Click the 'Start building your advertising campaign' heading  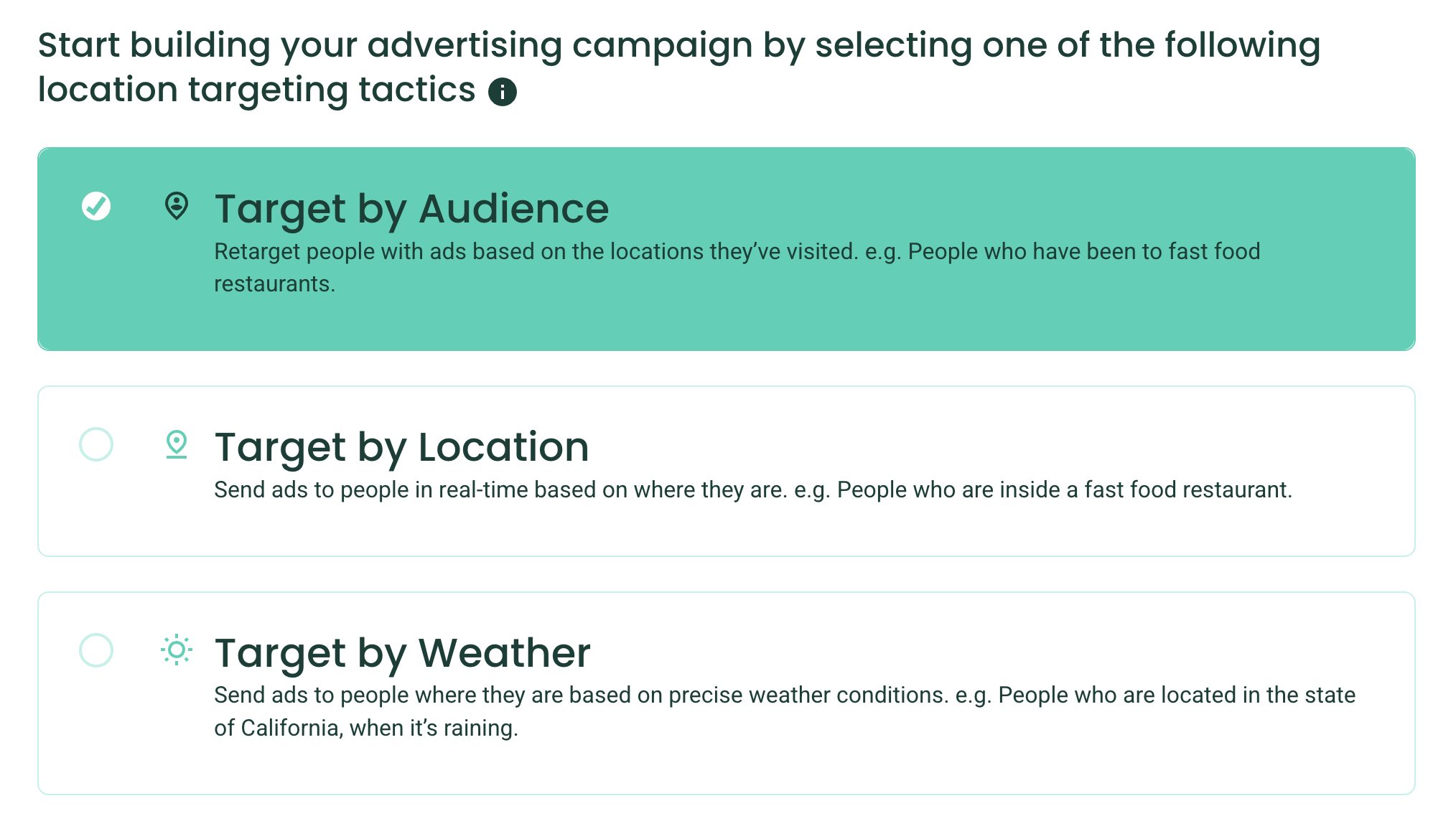(x=678, y=45)
